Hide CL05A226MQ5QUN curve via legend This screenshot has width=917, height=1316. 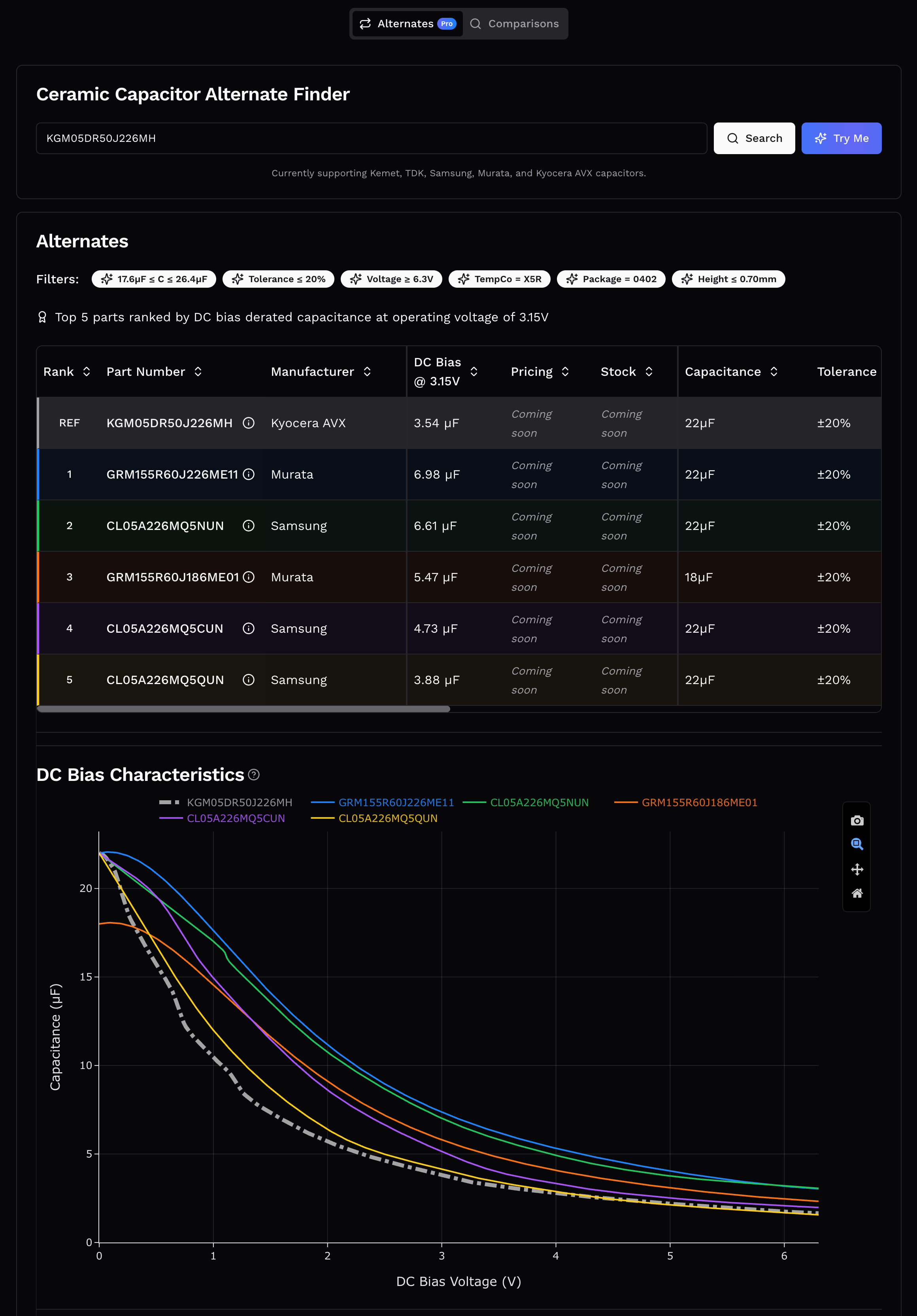click(x=387, y=818)
